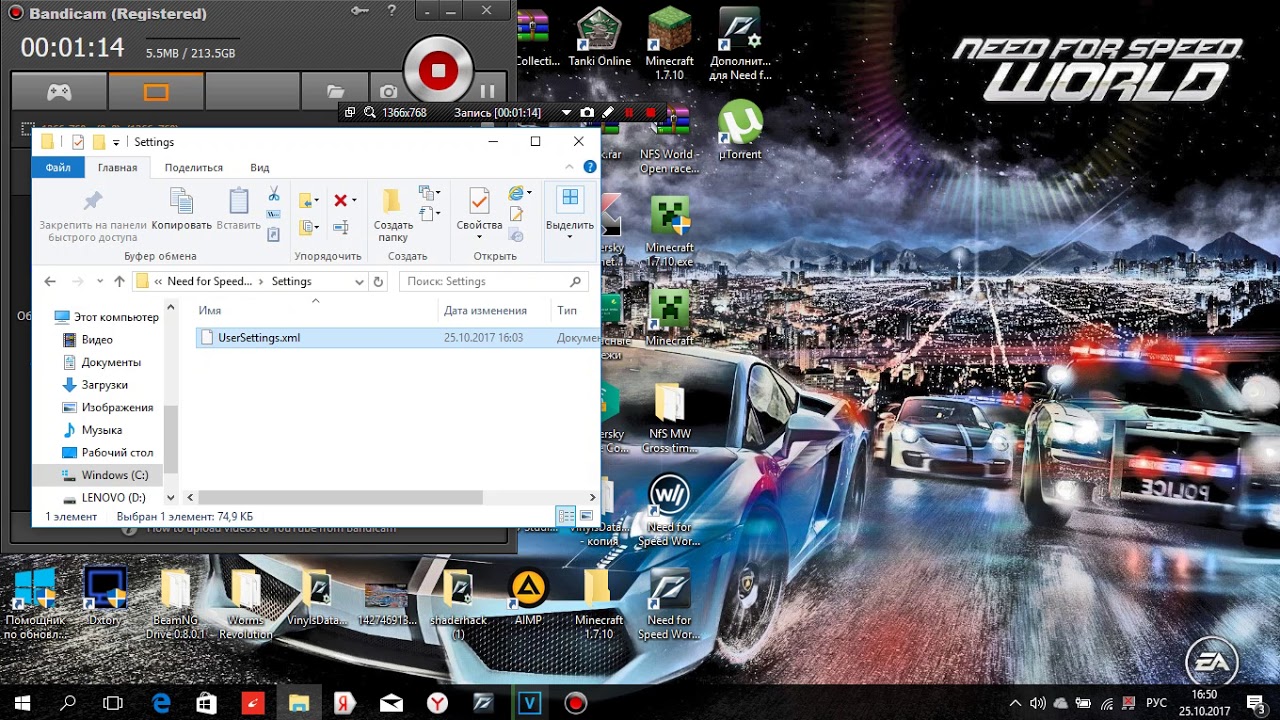Click the Up one level arrow
This screenshot has height=720, width=1280.
click(119, 282)
